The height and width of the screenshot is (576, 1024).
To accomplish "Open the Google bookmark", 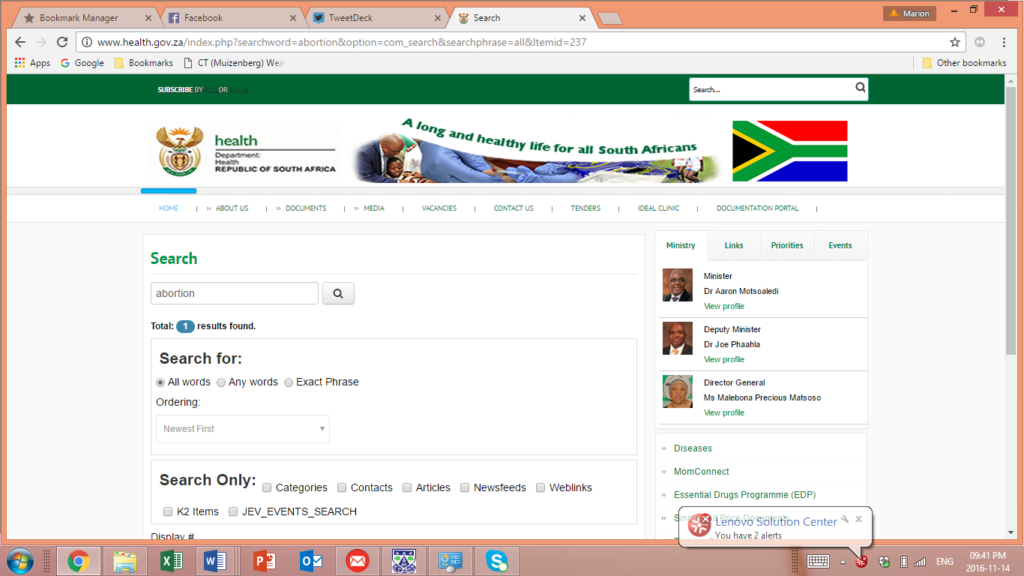I will 82,63.
